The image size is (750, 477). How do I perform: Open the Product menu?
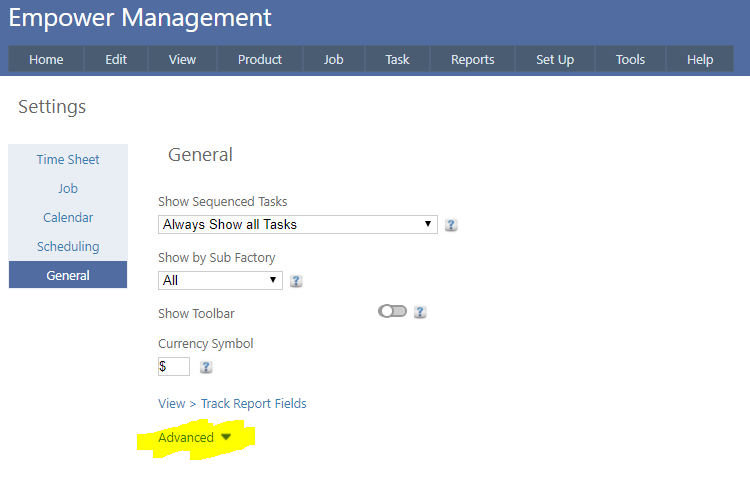click(x=260, y=59)
